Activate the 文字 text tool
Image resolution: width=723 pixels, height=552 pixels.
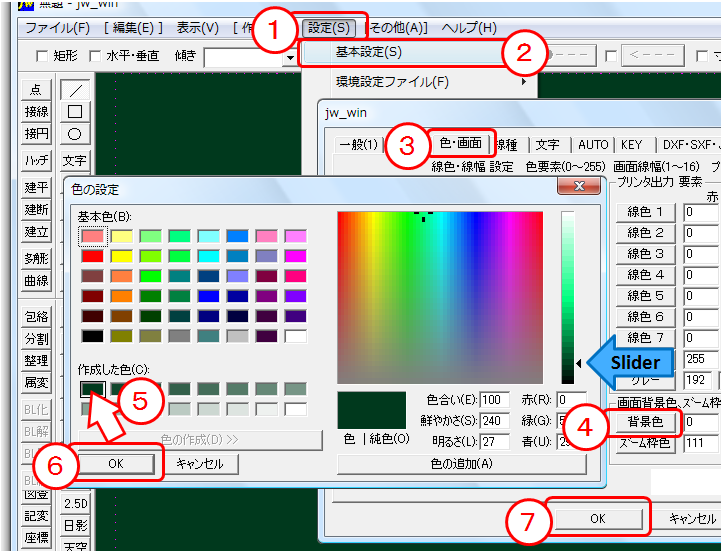tap(74, 160)
